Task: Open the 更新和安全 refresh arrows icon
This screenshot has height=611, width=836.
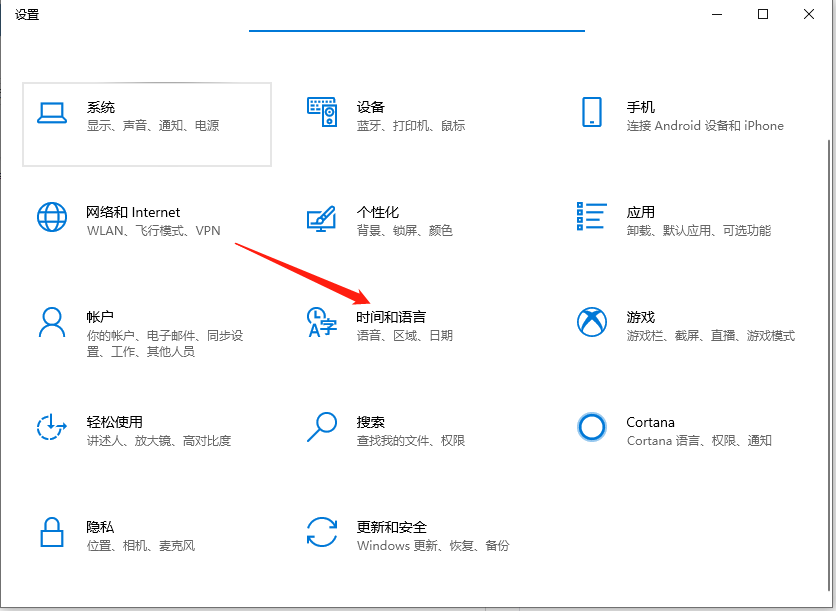Action: pyautogui.click(x=322, y=532)
